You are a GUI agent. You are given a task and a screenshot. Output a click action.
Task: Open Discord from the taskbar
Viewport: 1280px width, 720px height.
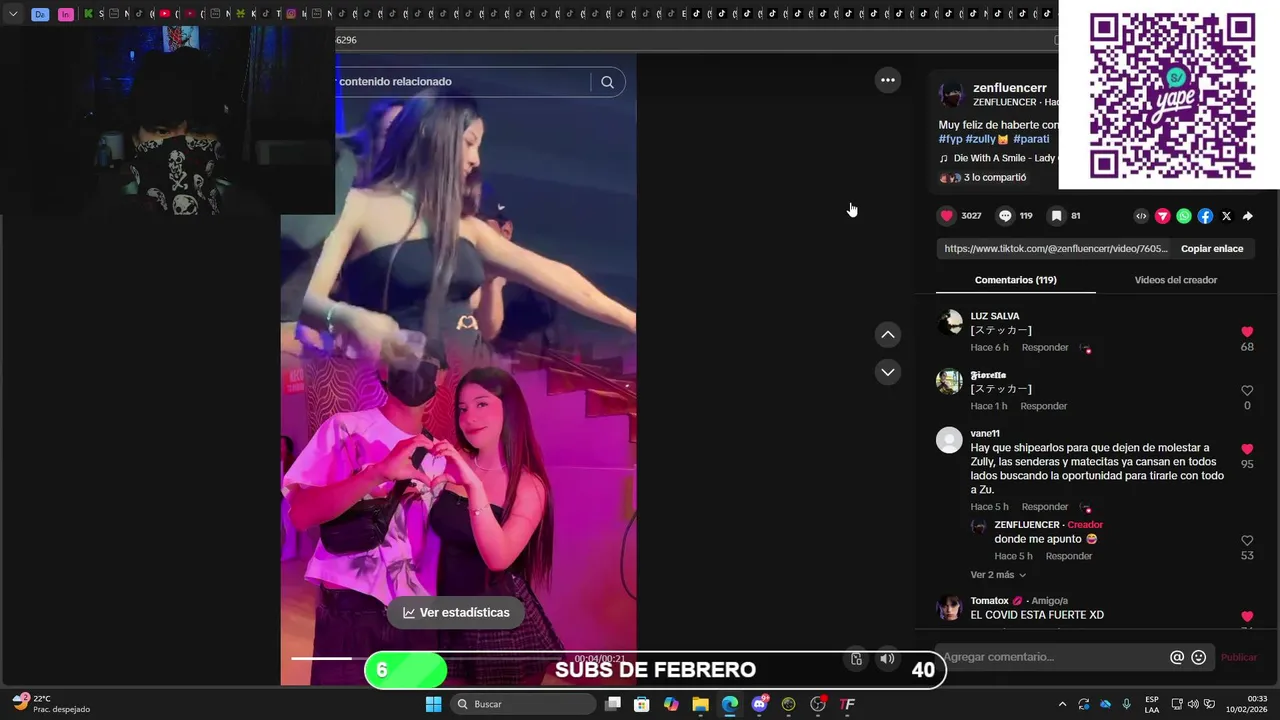pos(759,704)
